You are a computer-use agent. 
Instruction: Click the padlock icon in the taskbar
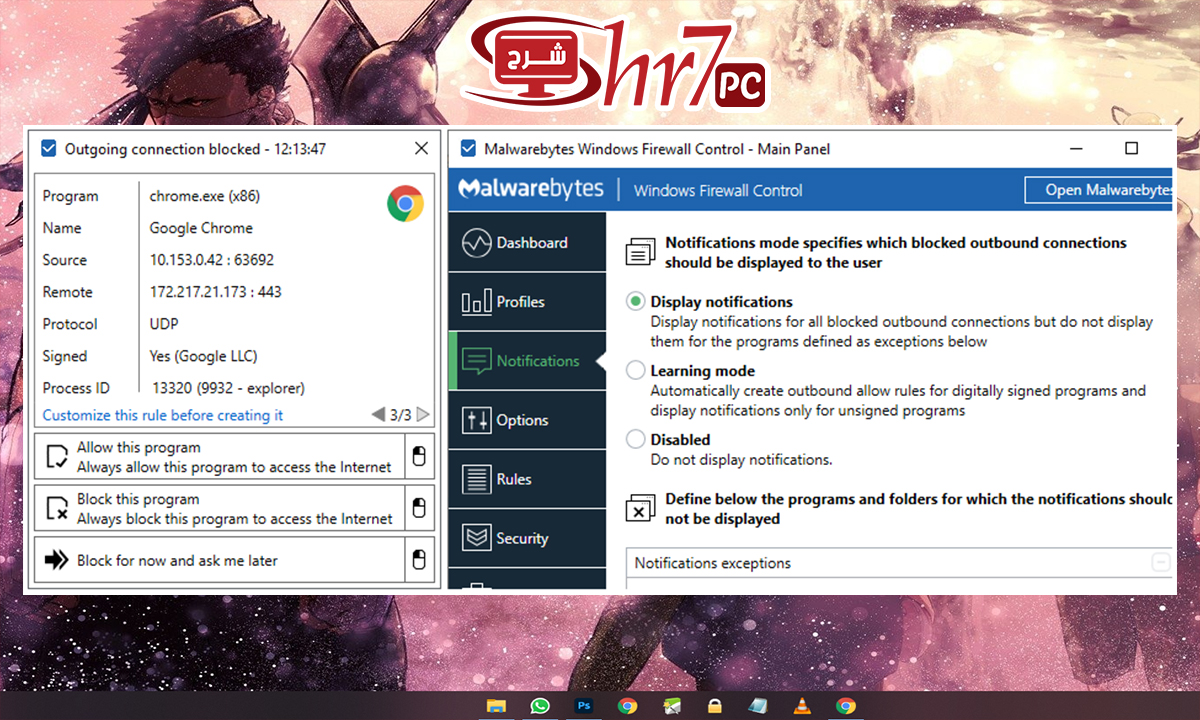tap(715, 706)
